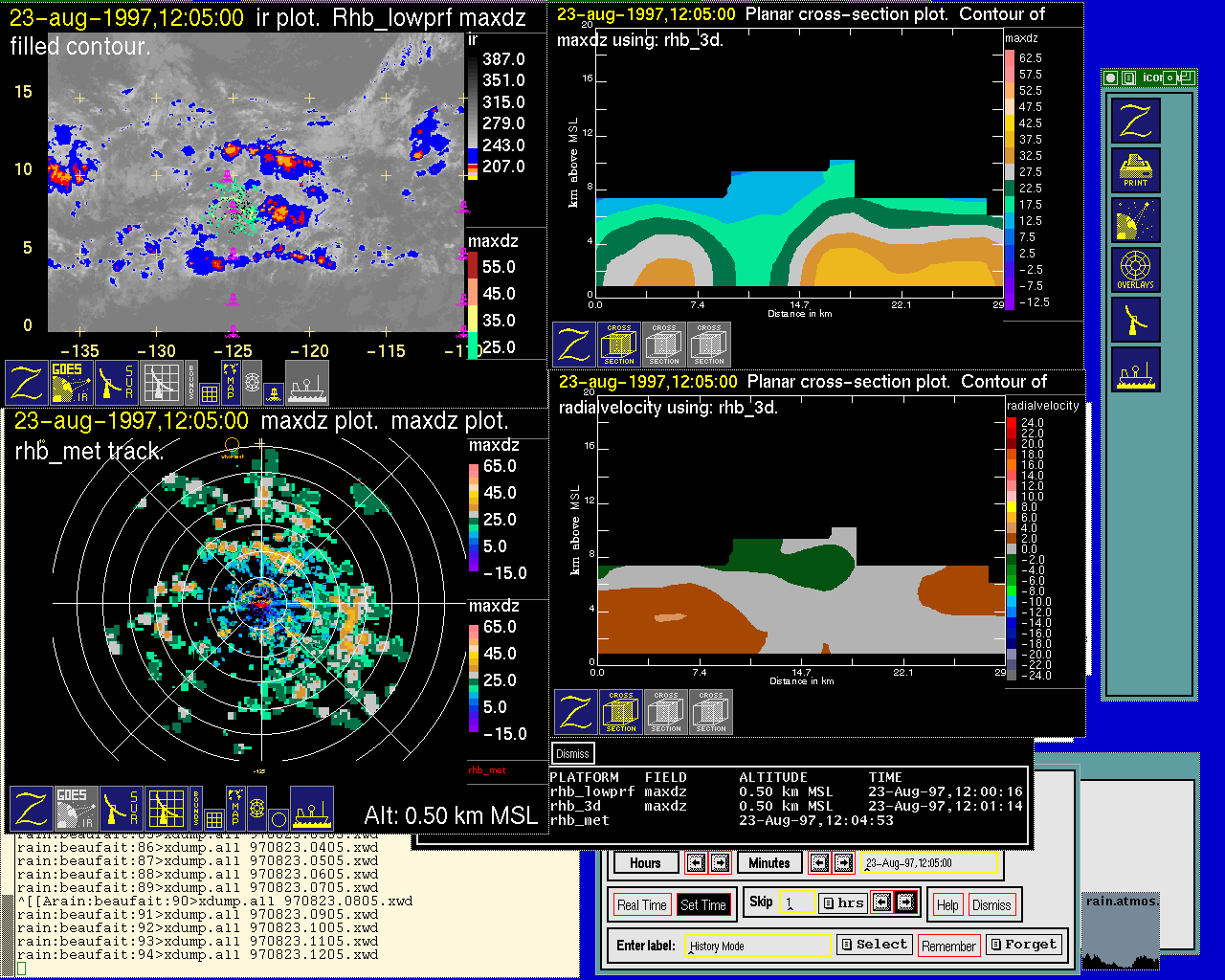
Task: Toggle the Set Time mode button
Action: pos(702,905)
